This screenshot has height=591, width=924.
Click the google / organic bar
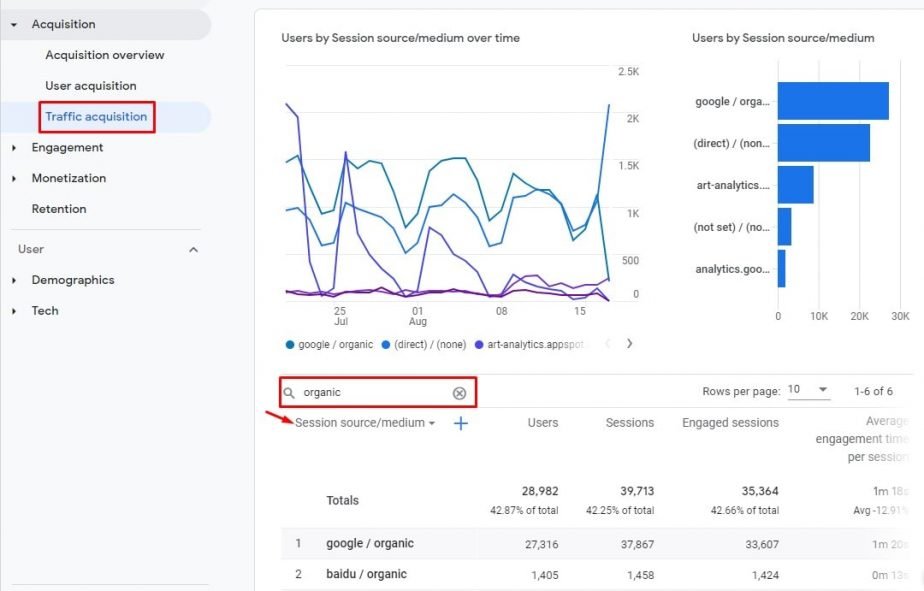[x=833, y=101]
